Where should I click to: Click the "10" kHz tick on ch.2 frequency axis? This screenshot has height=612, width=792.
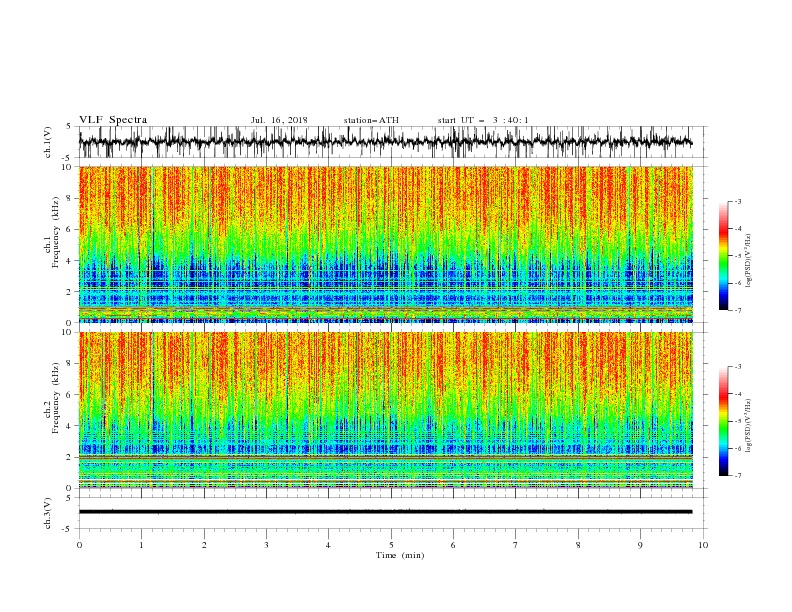coord(67,332)
